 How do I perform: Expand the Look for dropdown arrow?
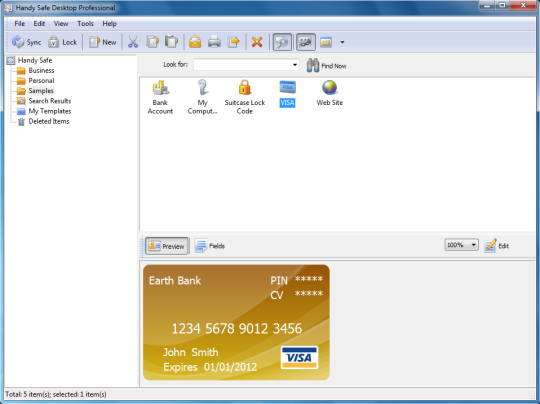(x=295, y=65)
